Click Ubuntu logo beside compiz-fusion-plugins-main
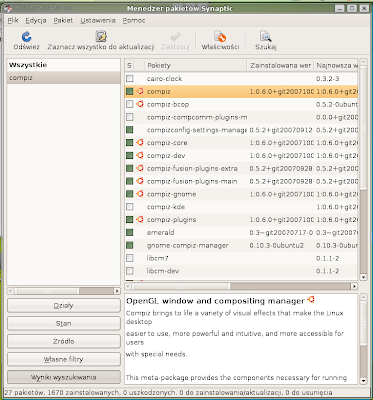This screenshot has height=400, width=373. point(140,181)
